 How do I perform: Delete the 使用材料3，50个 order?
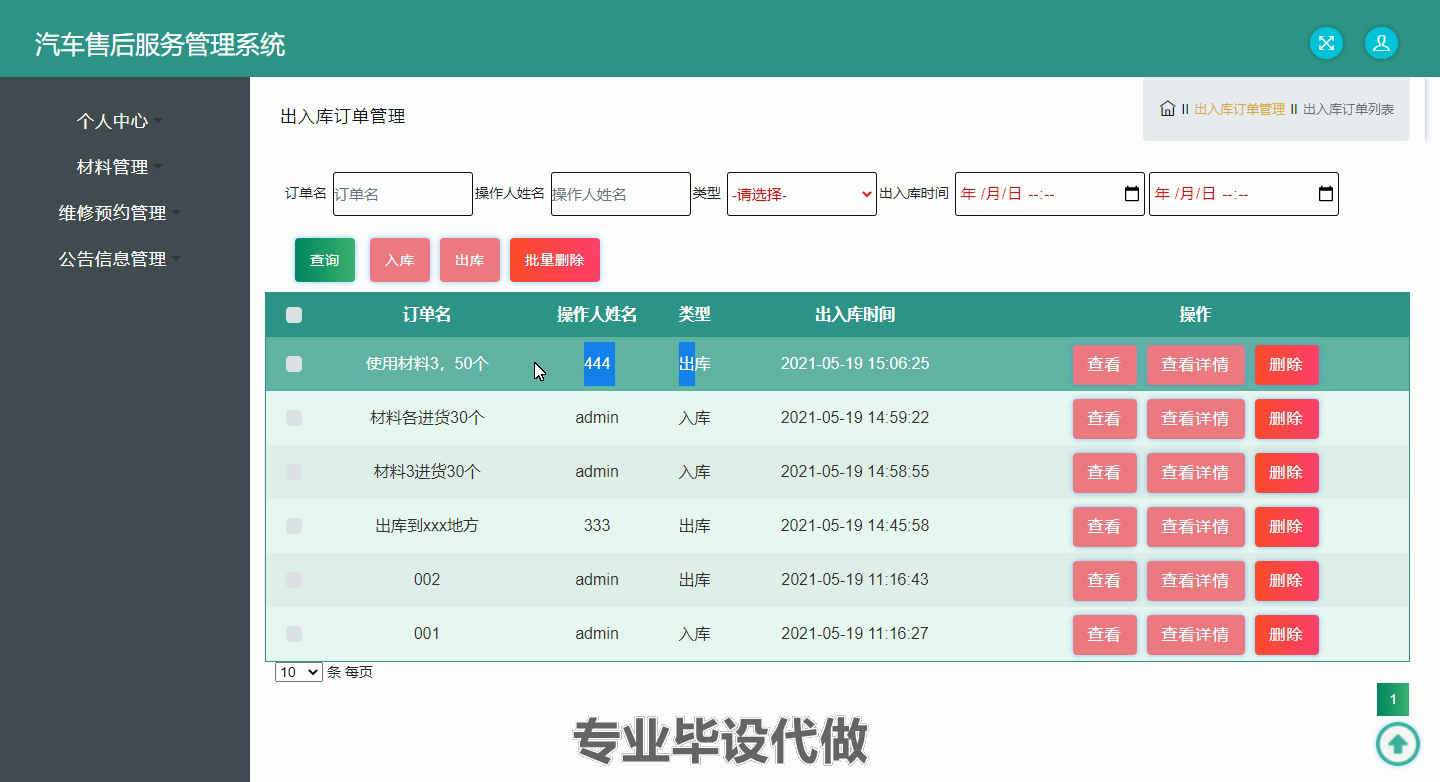coord(1287,365)
